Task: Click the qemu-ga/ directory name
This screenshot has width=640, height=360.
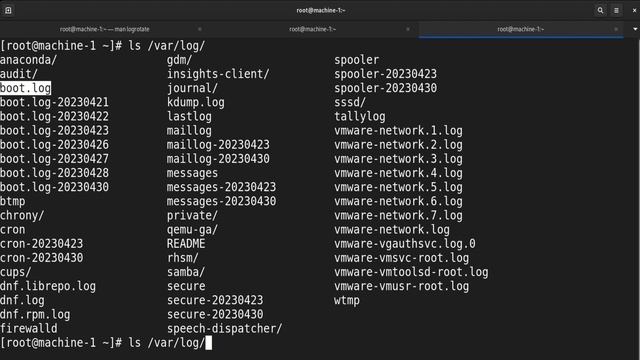Action: (192, 230)
